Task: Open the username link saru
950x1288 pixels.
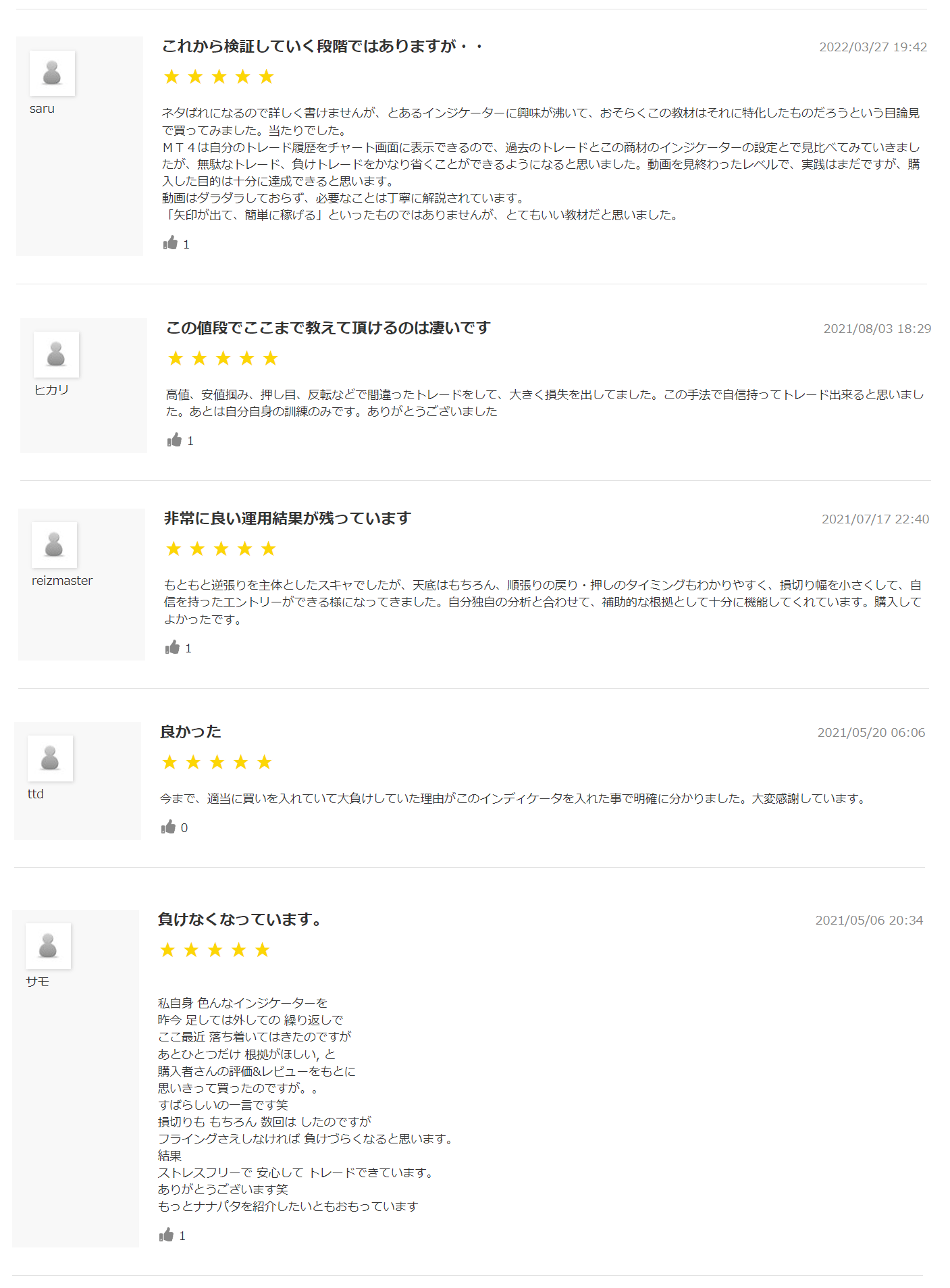Action: point(42,109)
